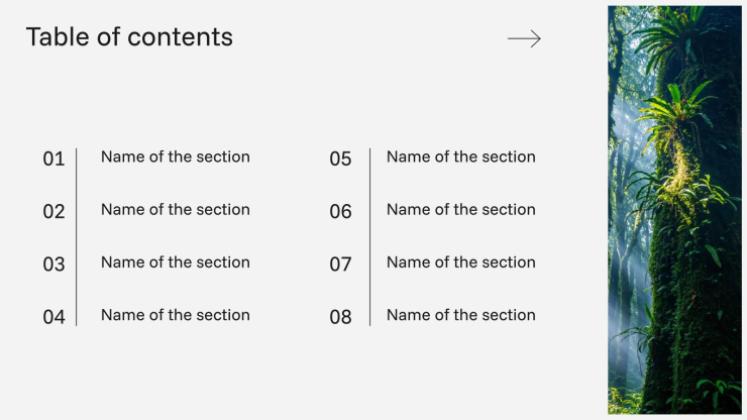Click the section number 08
Screen dimensions: 747x420
coord(341,318)
